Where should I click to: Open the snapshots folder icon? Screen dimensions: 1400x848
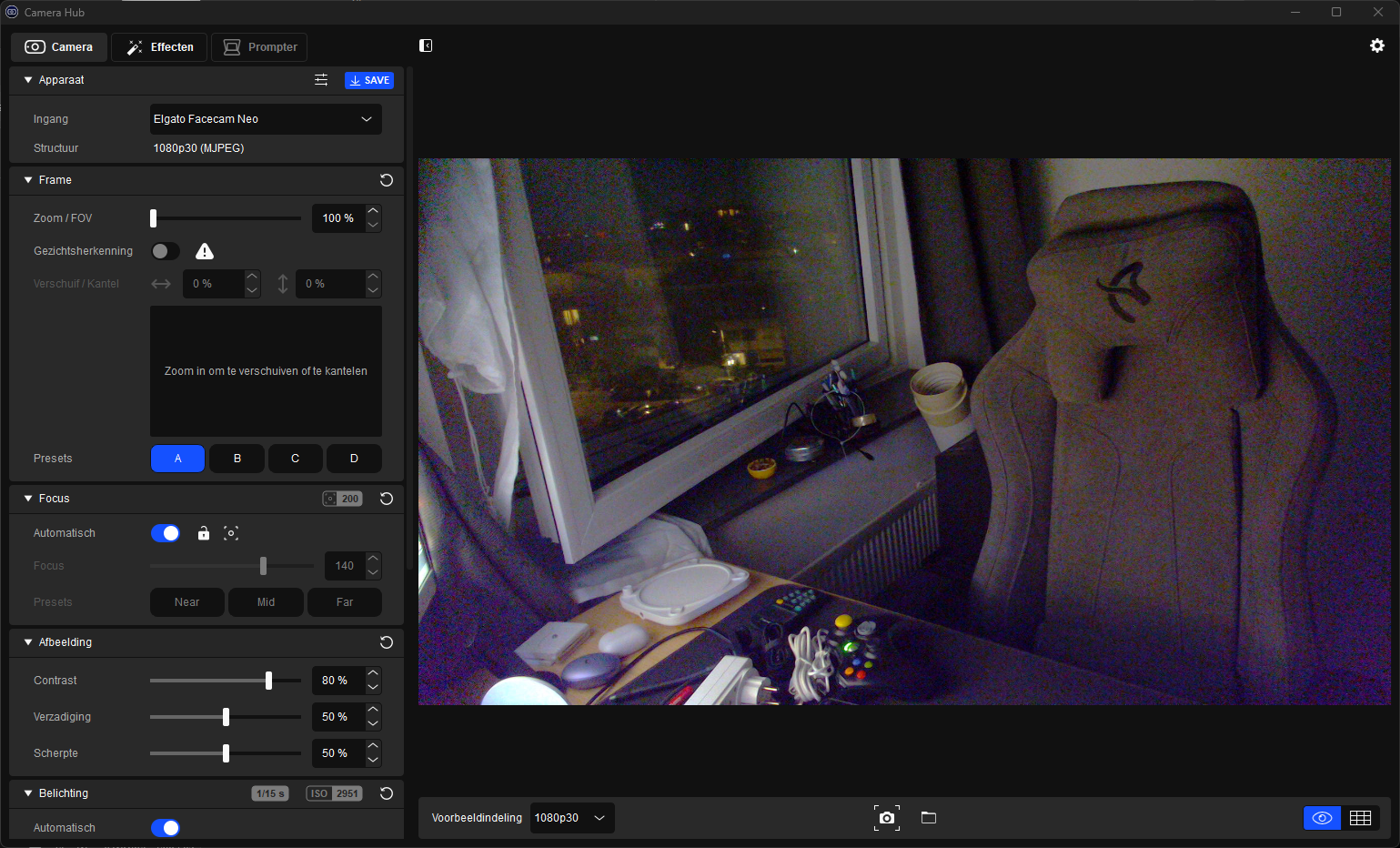[929, 818]
